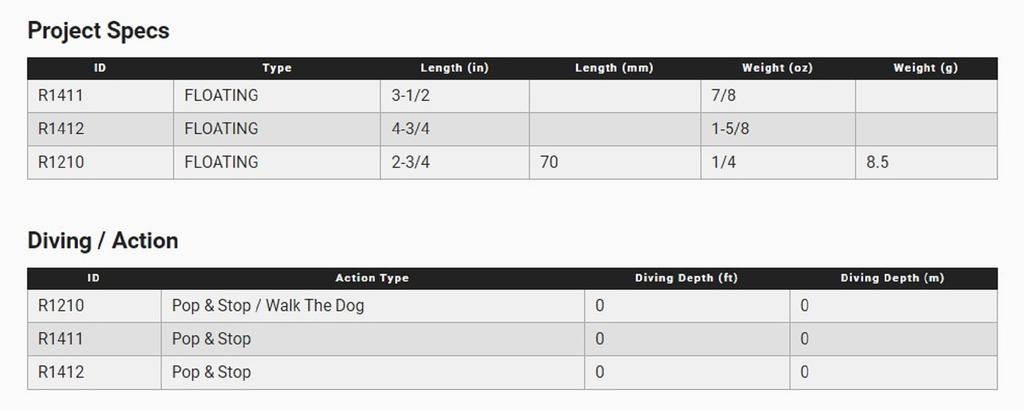Click the Project Specs heading
This screenshot has width=1024, height=411.
pos(98,31)
